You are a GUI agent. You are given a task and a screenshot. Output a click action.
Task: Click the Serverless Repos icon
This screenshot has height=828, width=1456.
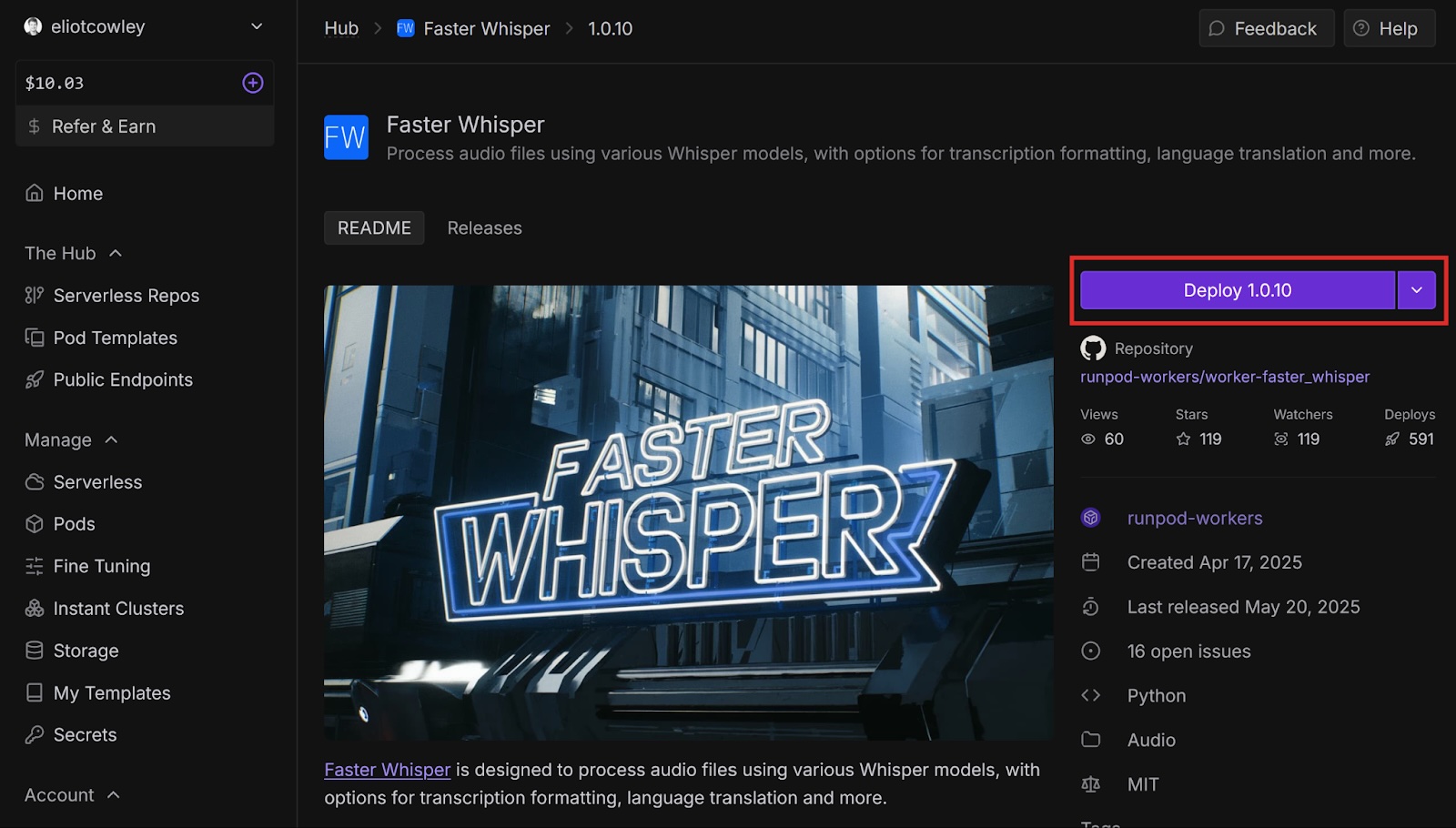pos(35,295)
